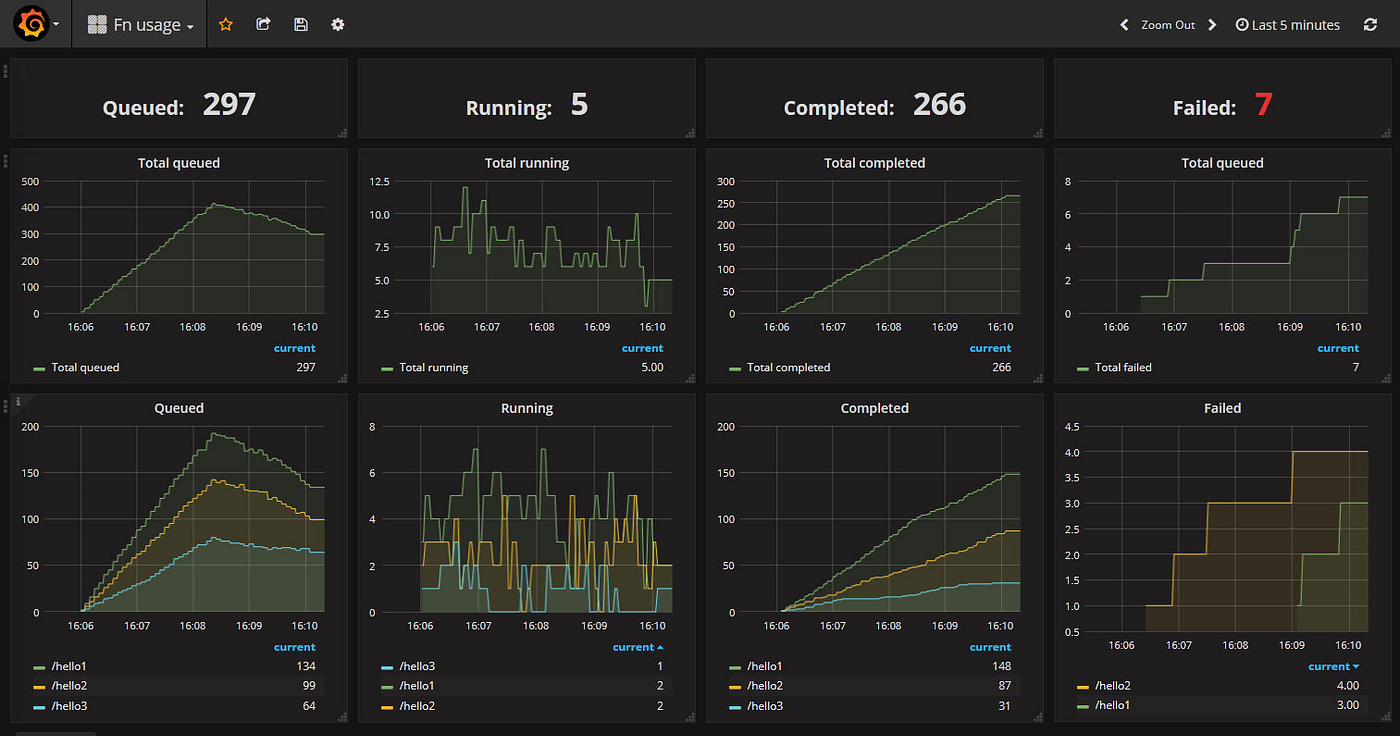Step time back with the left chevron arrow

tap(1124, 24)
